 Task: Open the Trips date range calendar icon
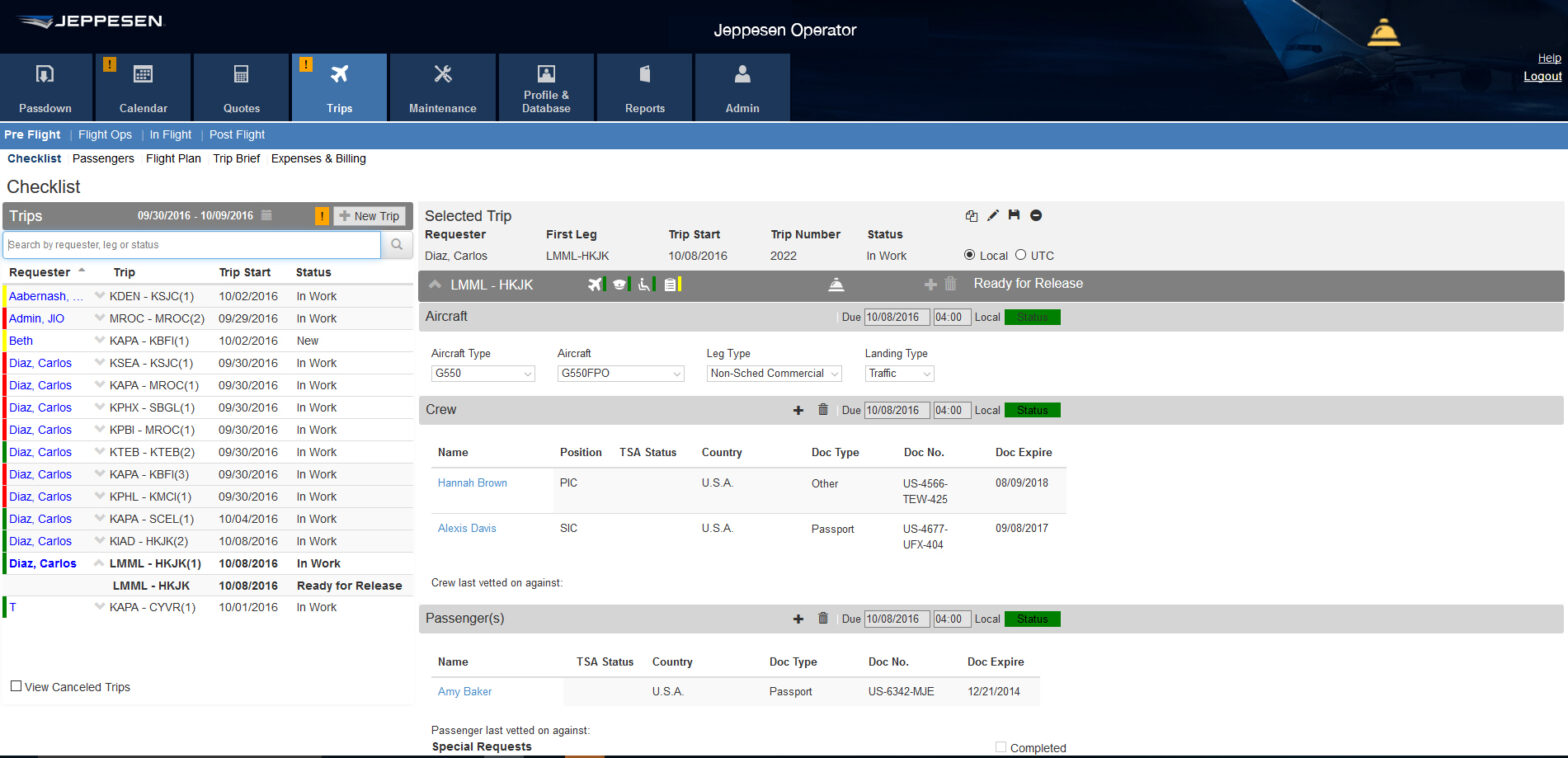pos(266,215)
